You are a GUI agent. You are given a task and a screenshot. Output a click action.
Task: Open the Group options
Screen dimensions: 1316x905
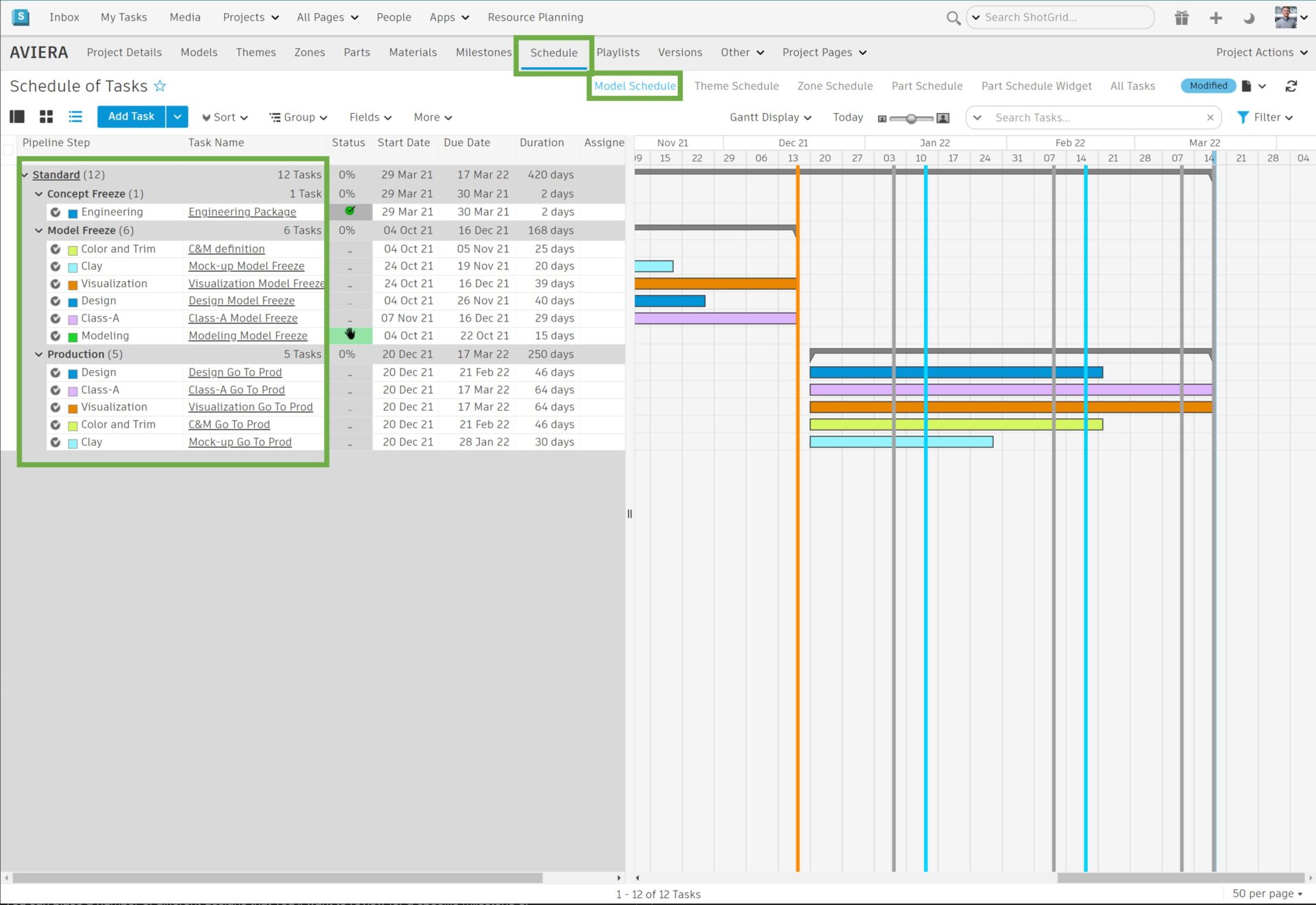(297, 117)
